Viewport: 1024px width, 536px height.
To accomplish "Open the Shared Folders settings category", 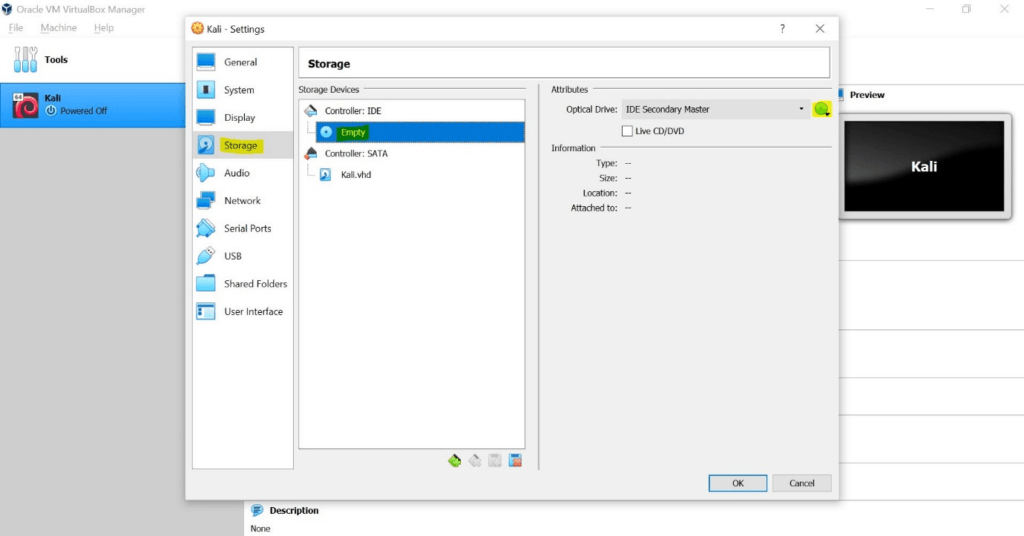I will coord(242,283).
